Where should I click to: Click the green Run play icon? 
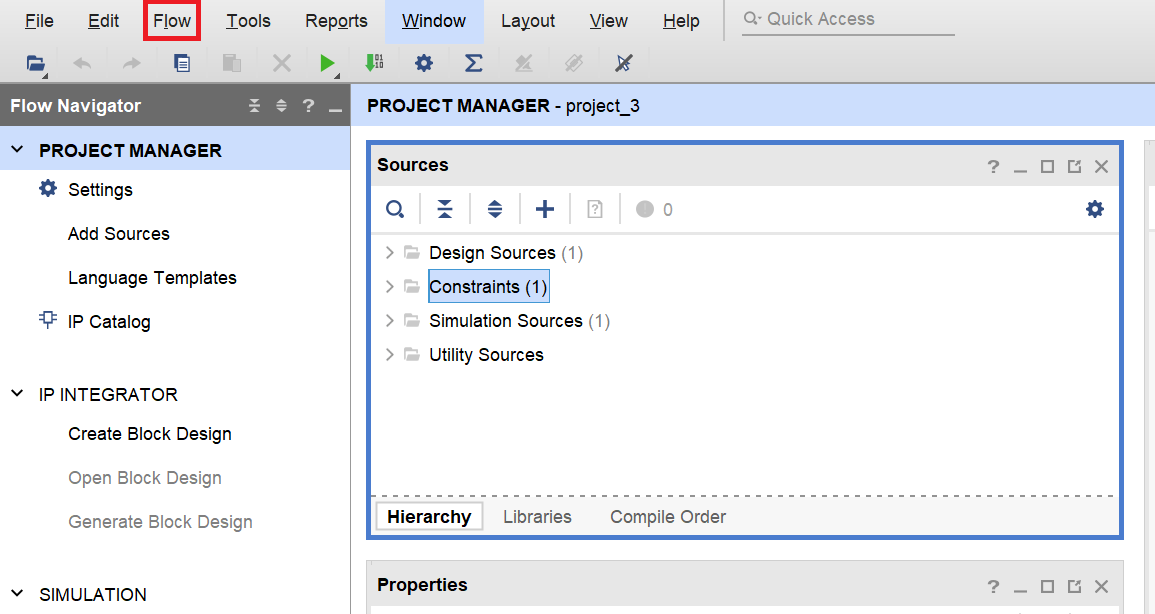point(326,63)
